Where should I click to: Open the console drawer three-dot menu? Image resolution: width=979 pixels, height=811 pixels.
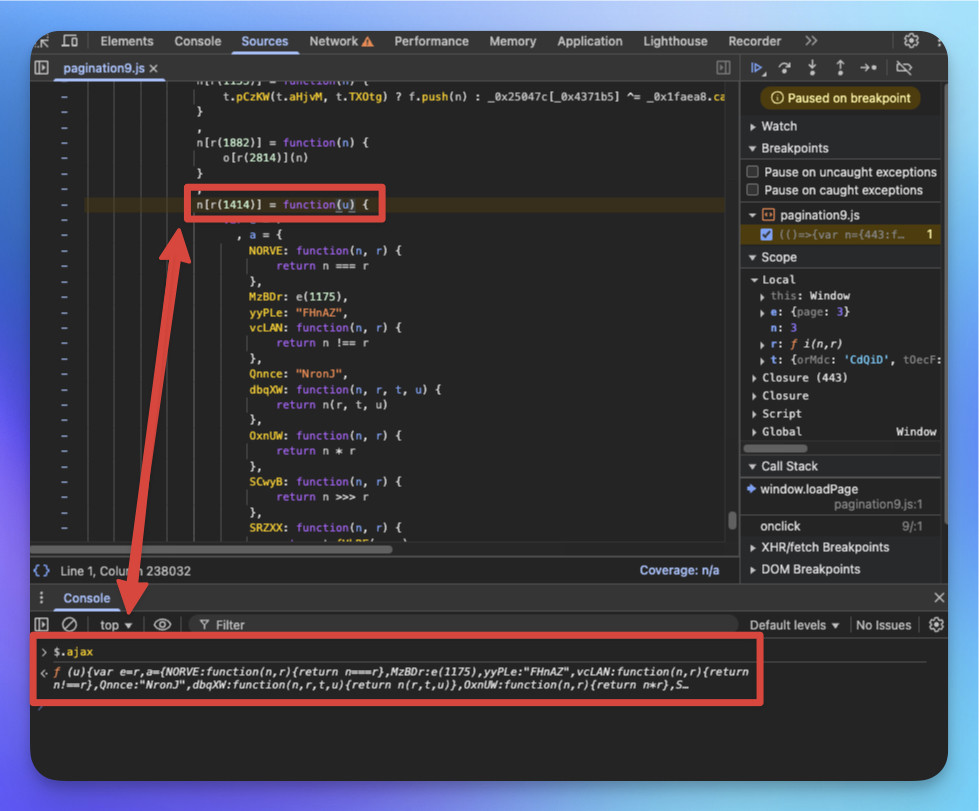click(x=41, y=597)
